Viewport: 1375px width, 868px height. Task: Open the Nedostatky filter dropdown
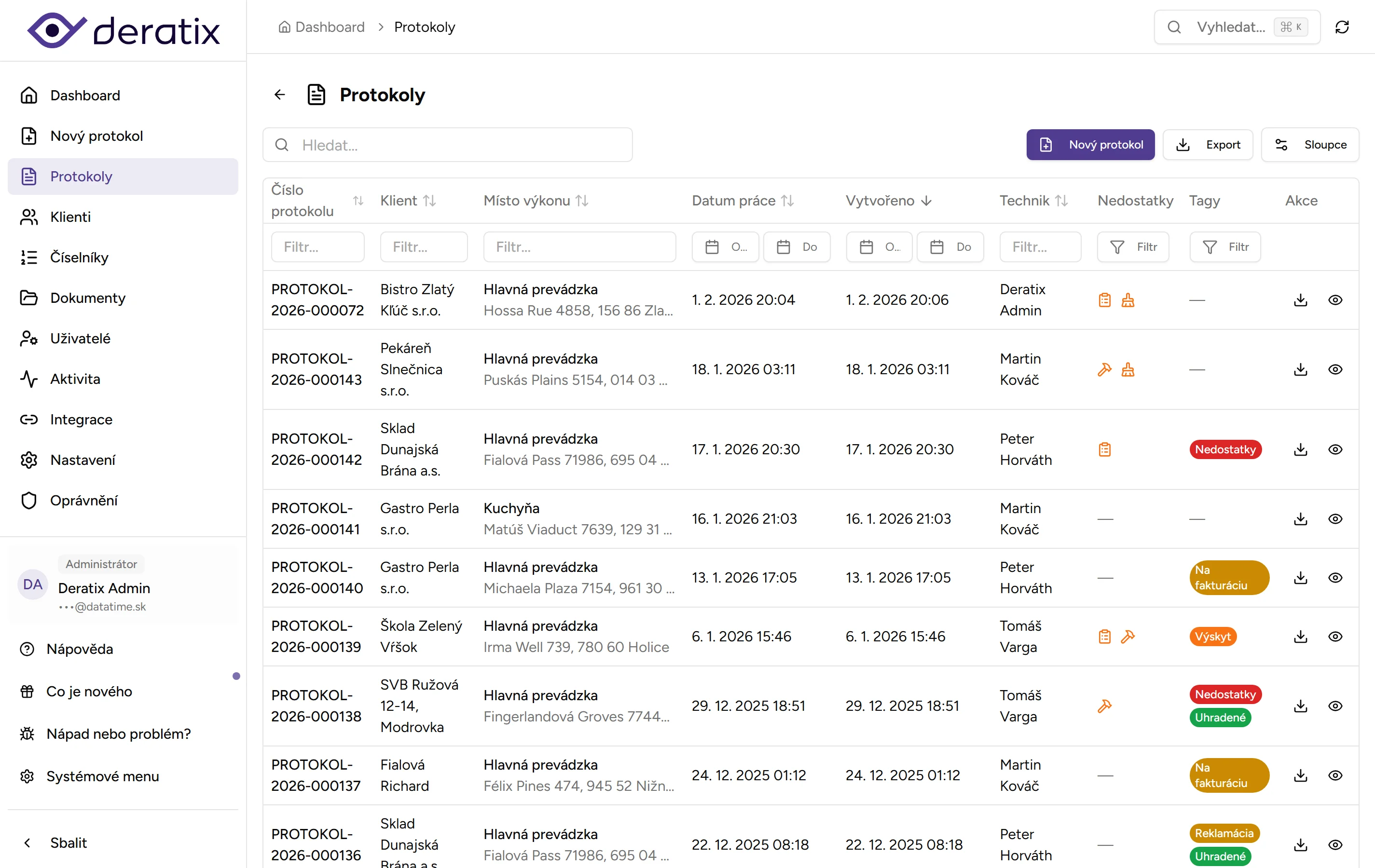[1133, 247]
